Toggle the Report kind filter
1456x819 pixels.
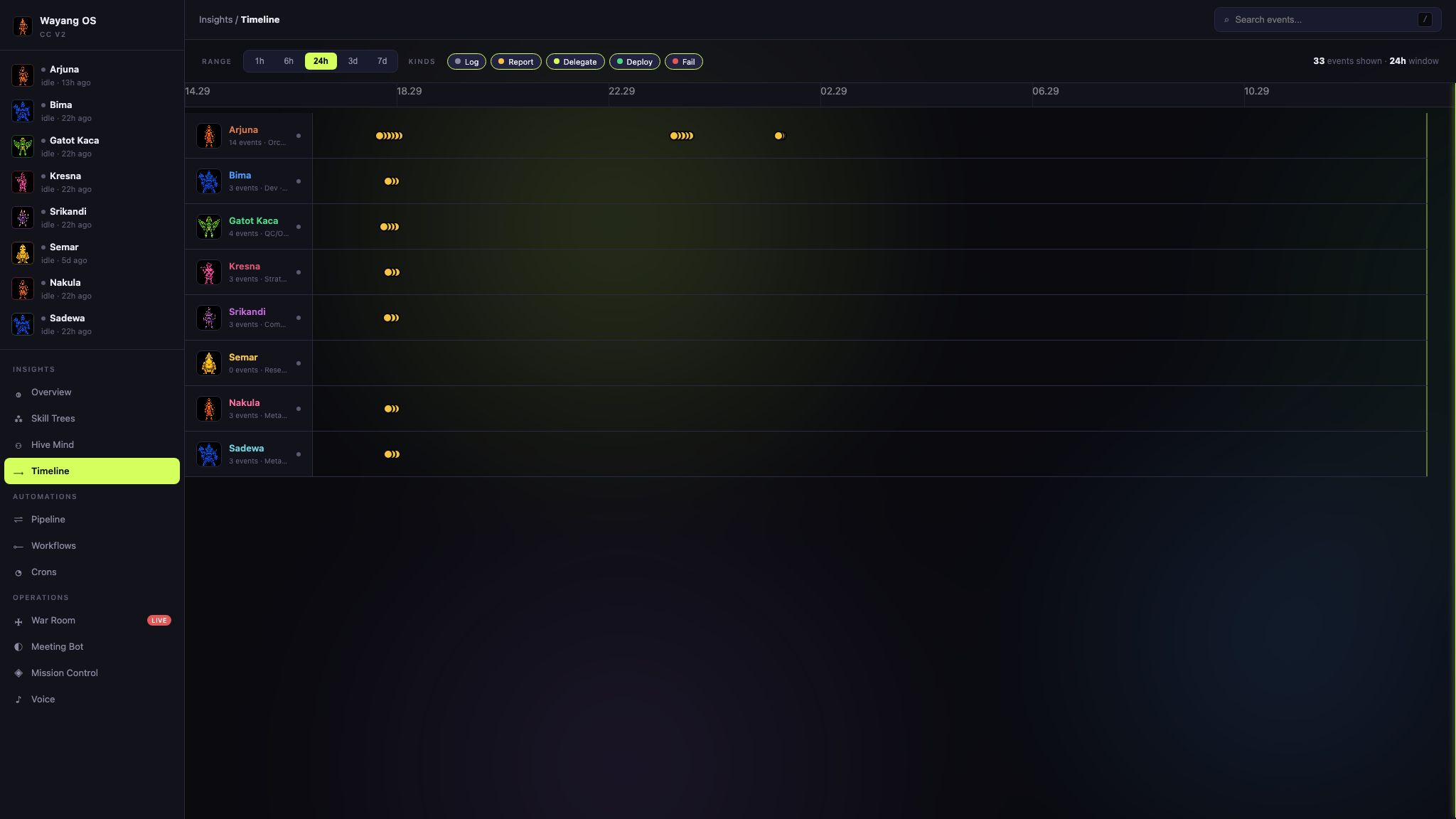pyautogui.click(x=516, y=62)
